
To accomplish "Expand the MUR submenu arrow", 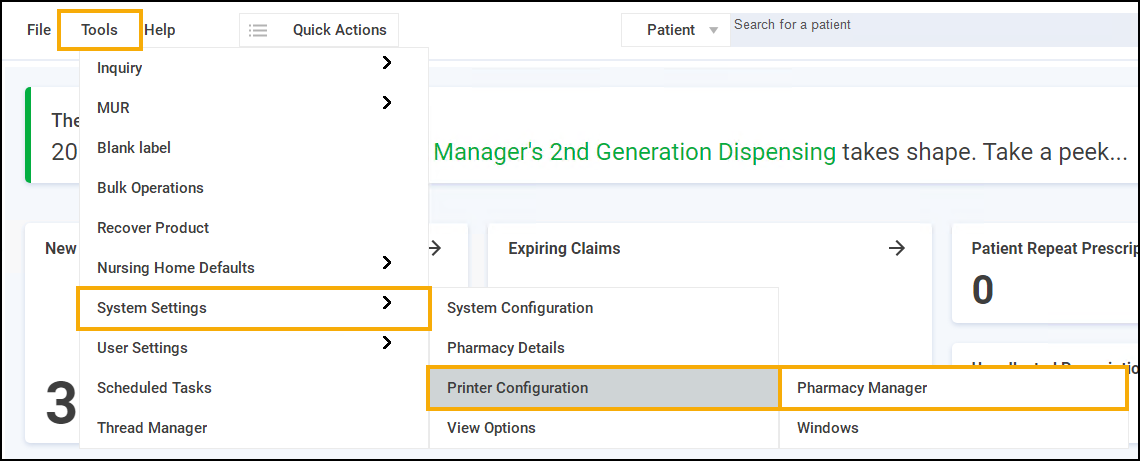I will click(x=387, y=103).
